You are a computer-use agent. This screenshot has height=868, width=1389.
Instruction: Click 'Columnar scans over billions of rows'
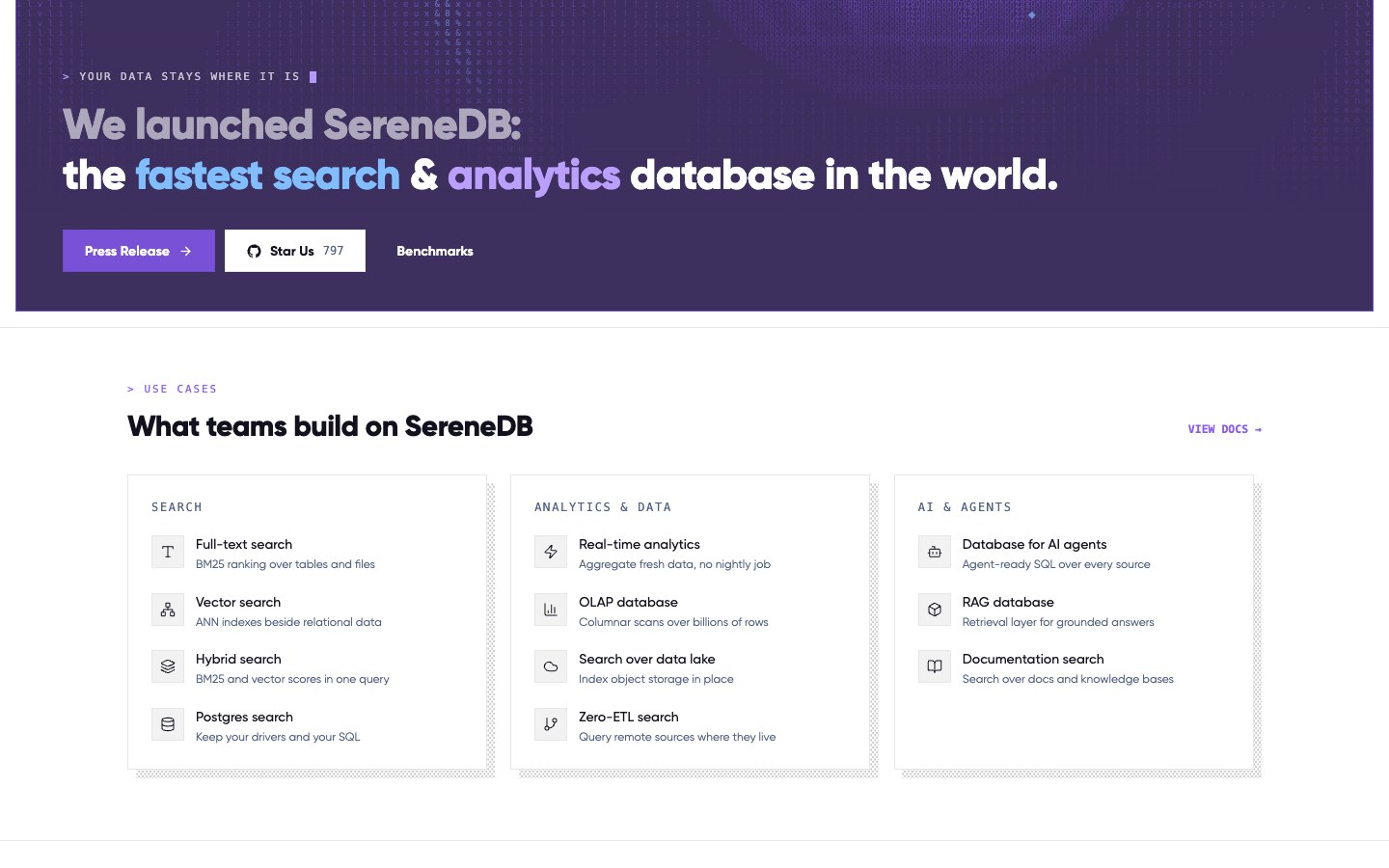(x=673, y=622)
